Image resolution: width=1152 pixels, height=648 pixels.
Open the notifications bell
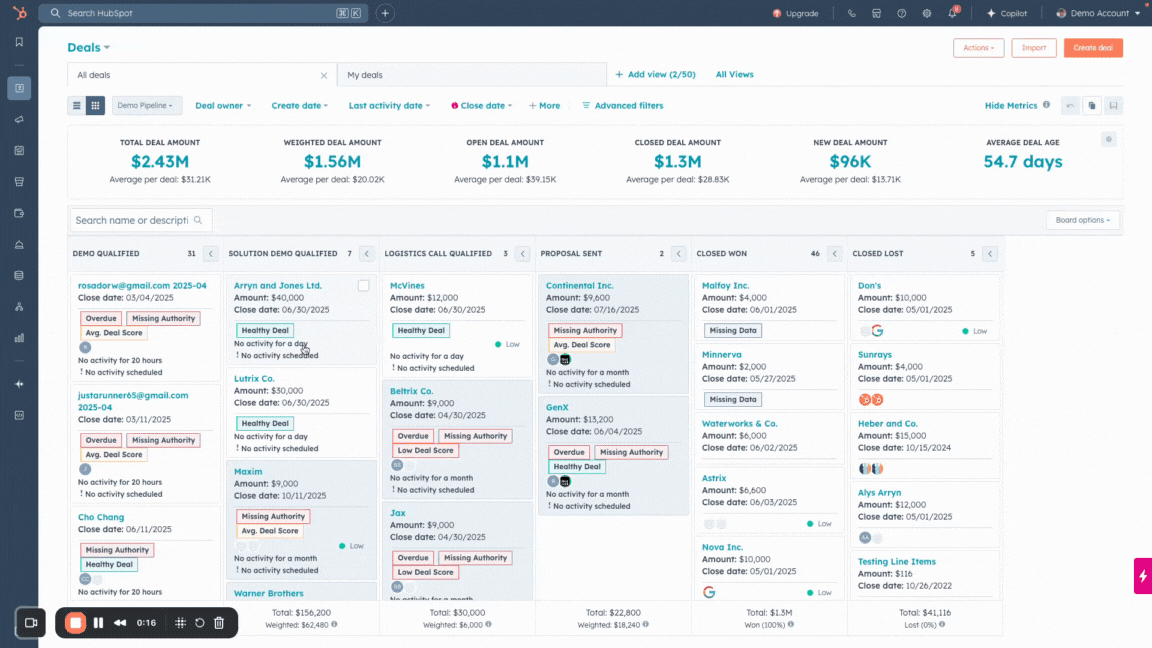pyautogui.click(x=952, y=13)
